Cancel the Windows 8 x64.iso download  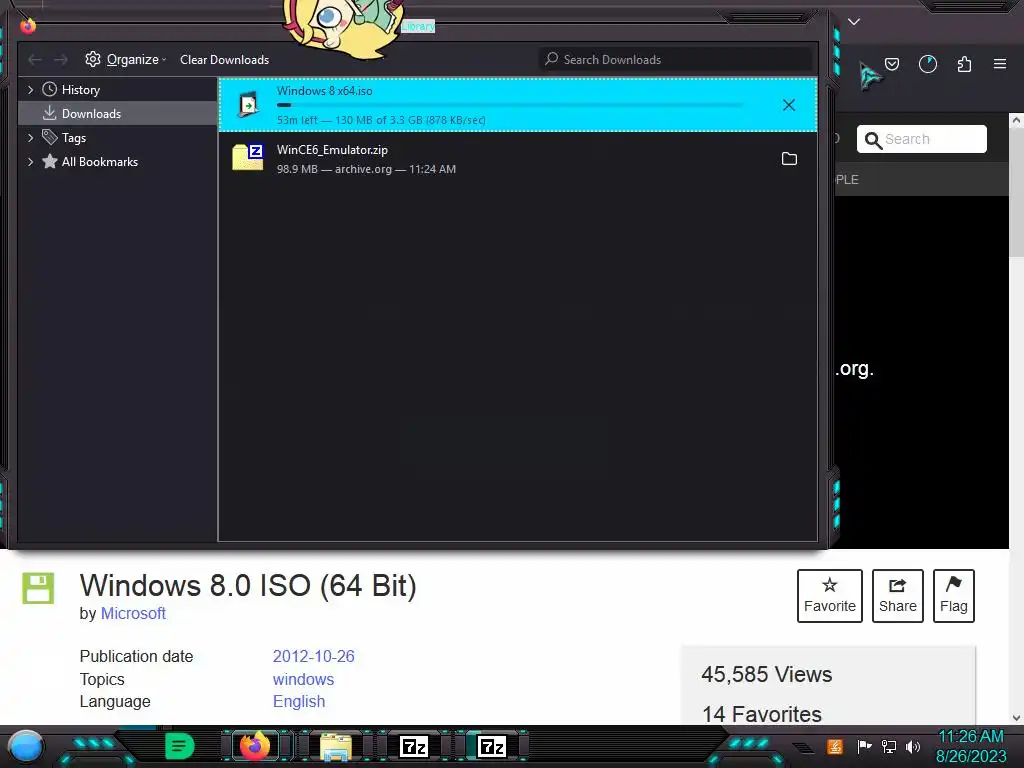[789, 105]
